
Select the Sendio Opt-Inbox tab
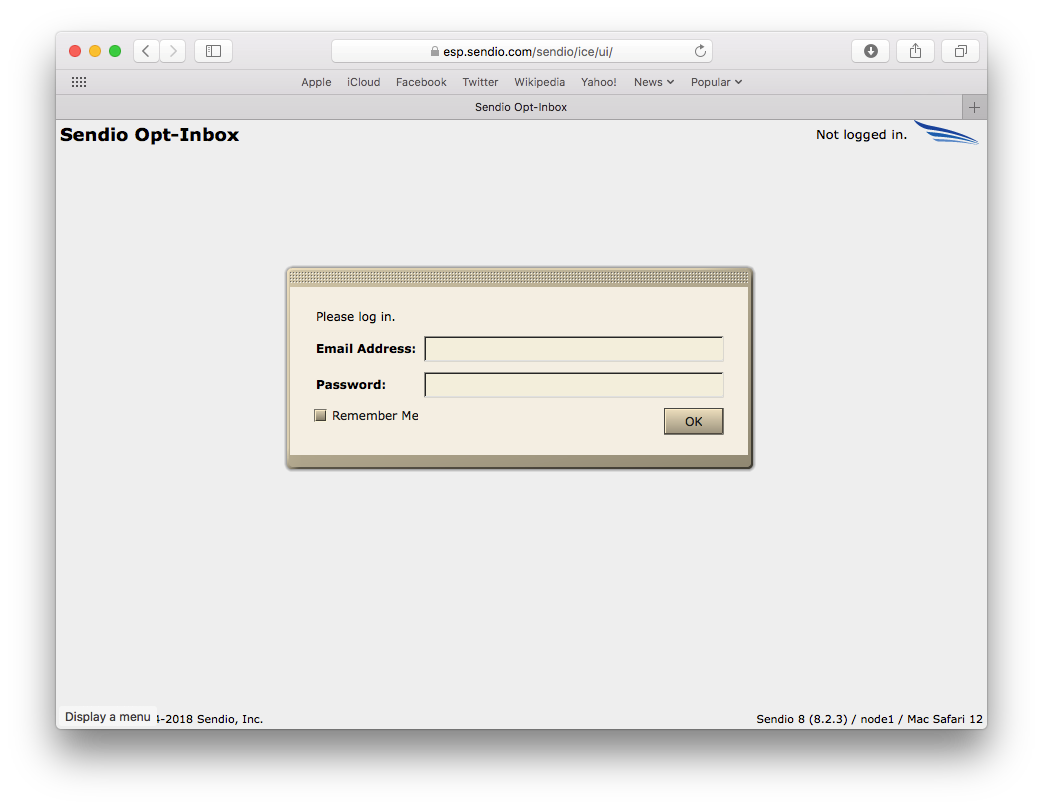(520, 106)
